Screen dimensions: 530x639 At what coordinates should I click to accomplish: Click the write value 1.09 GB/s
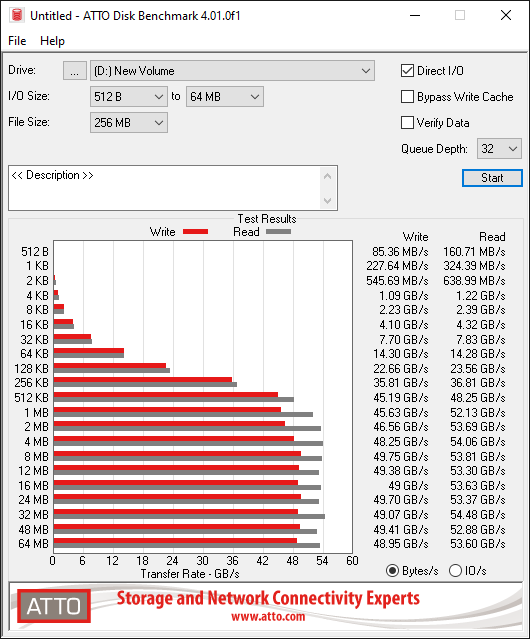404,295
